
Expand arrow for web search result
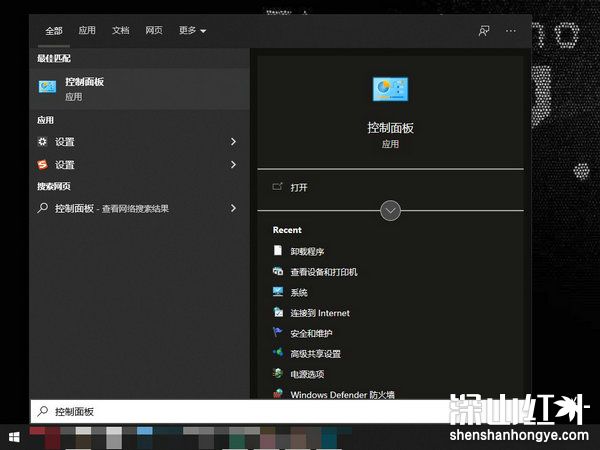(233, 209)
